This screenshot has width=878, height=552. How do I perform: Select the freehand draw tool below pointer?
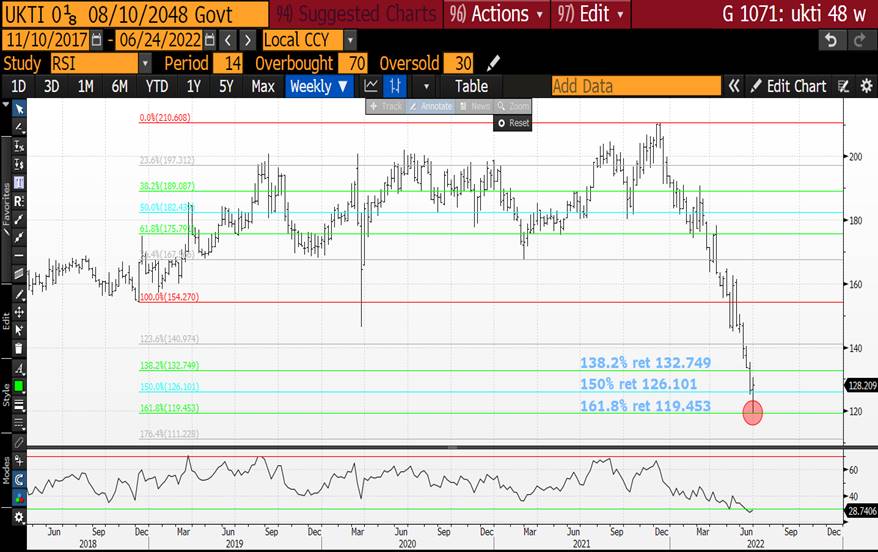[x=19, y=127]
